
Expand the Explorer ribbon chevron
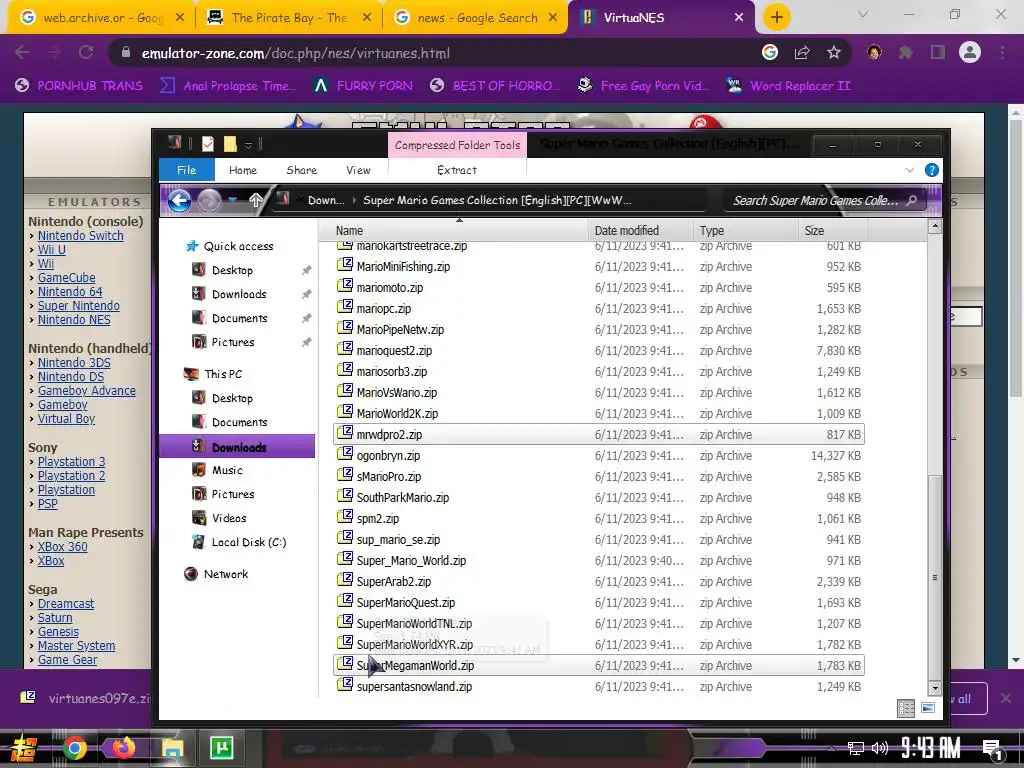coord(909,170)
